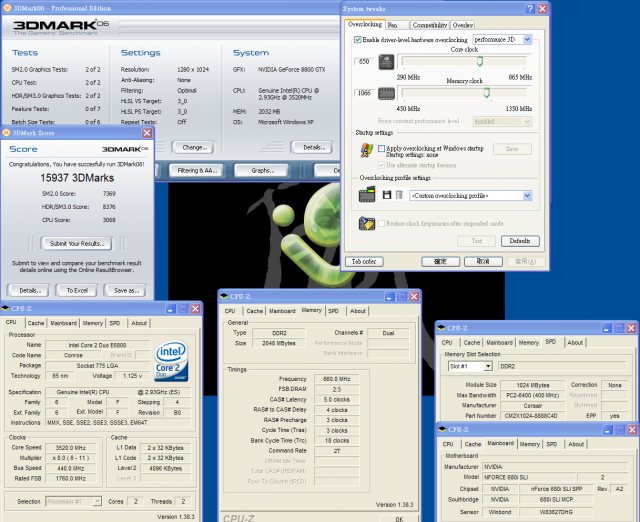Click the Memory clock slider thumb
The width and height of the screenshot is (640, 522).
(487, 93)
